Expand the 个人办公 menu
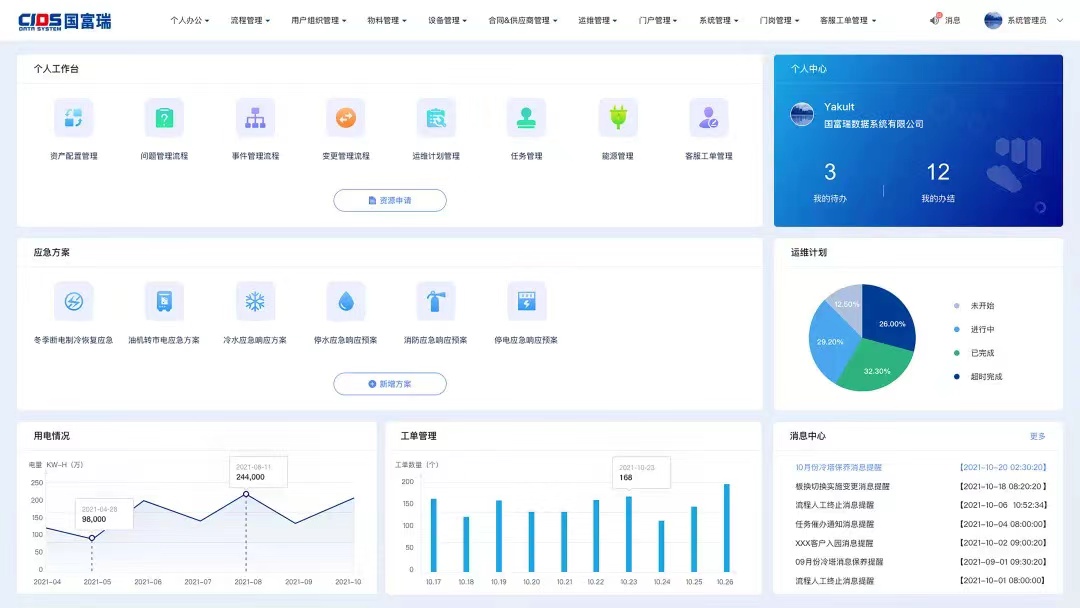 [189, 21]
